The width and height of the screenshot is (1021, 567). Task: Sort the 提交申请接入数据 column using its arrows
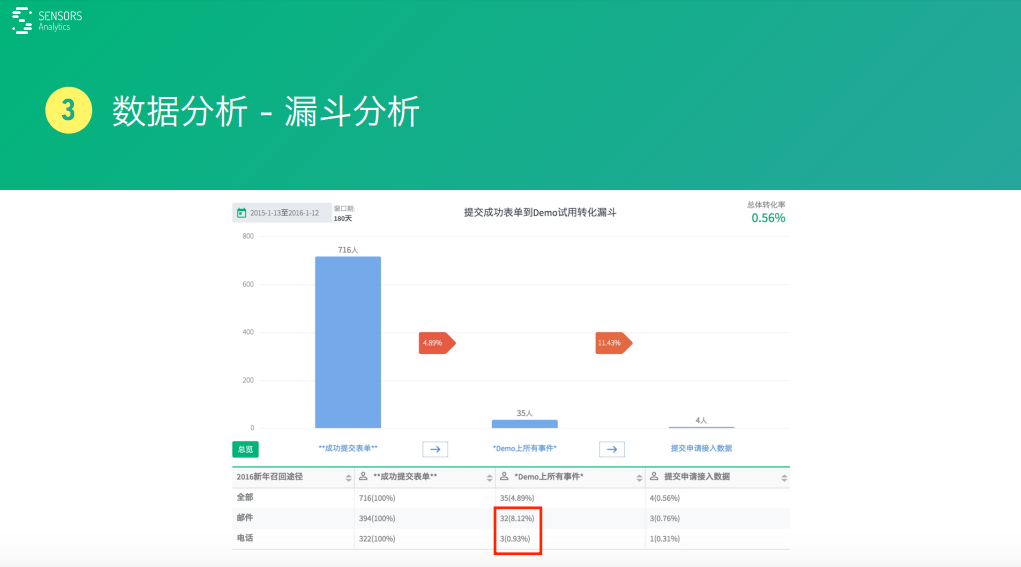pyautogui.click(x=784, y=478)
